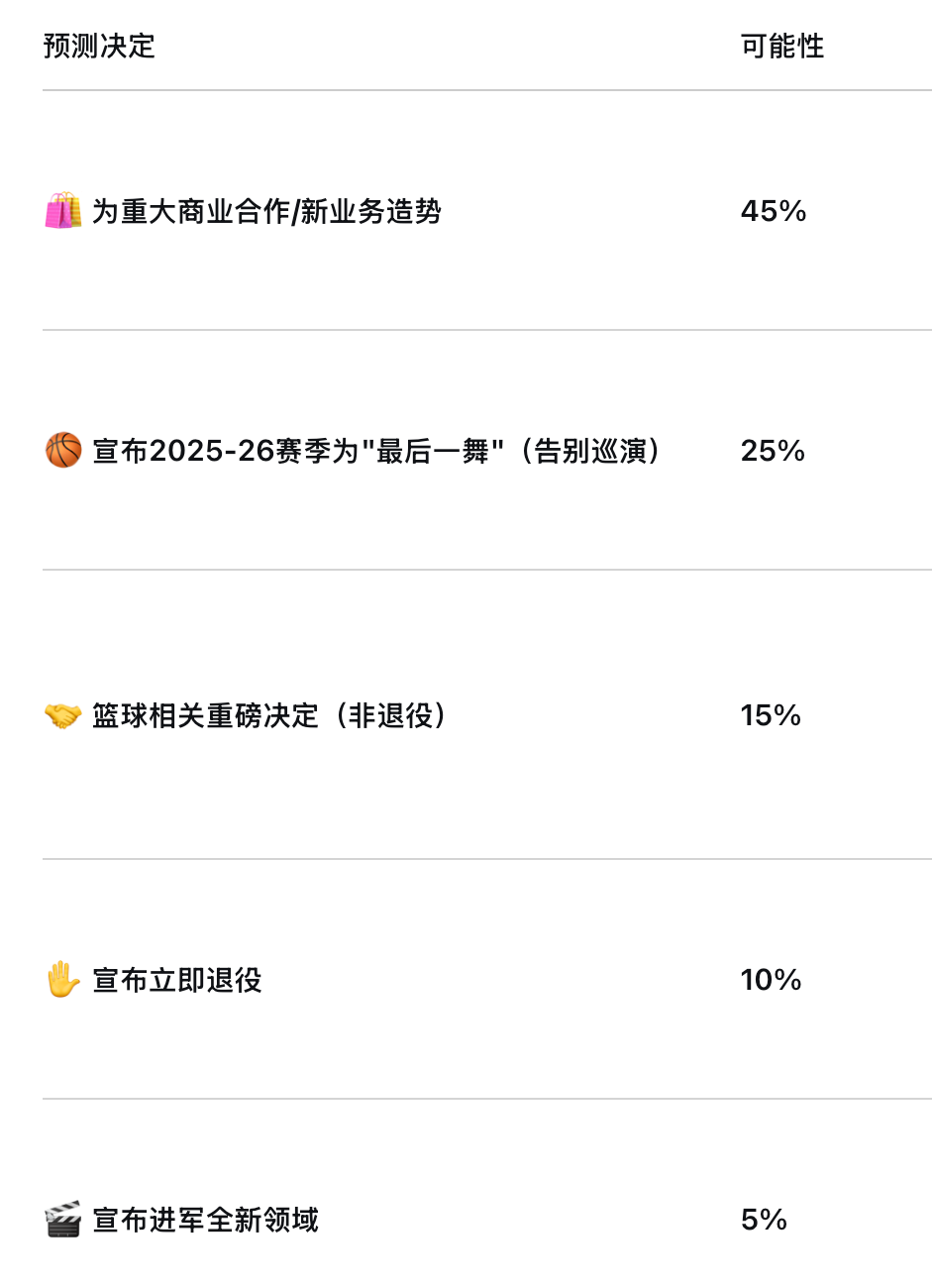Image resolution: width=933 pixels, height=1288 pixels.
Task: Click the clapperboard emoji icon
Action: [63, 1220]
